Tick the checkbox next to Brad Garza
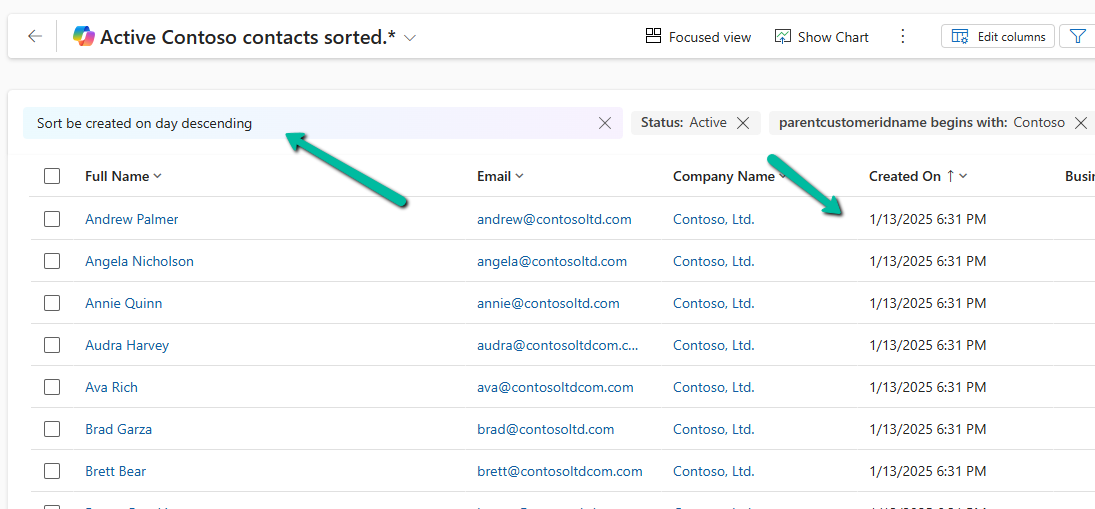 click(52, 429)
